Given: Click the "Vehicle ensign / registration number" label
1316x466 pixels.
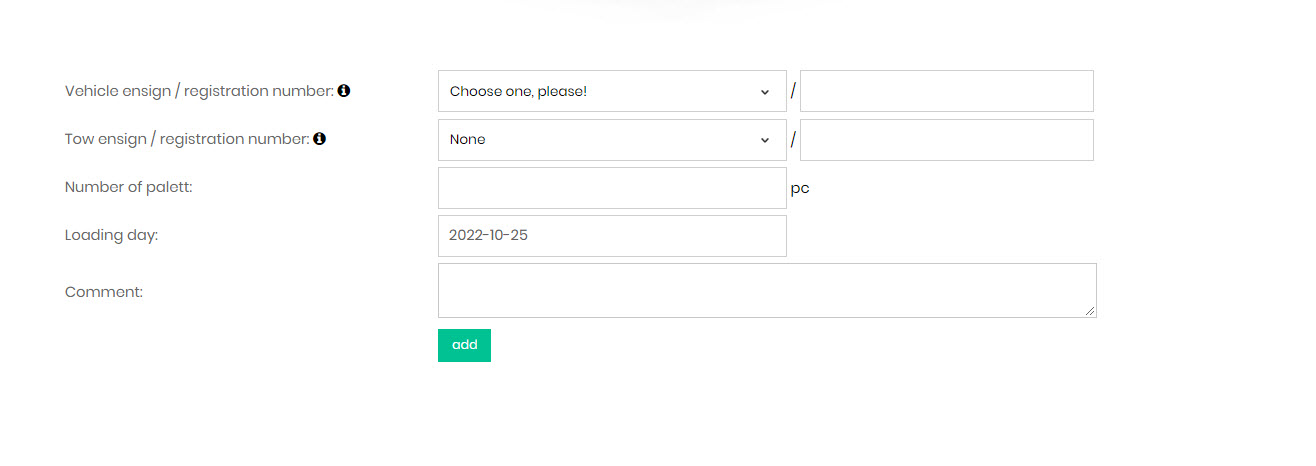Looking at the screenshot, I should coord(198,91).
